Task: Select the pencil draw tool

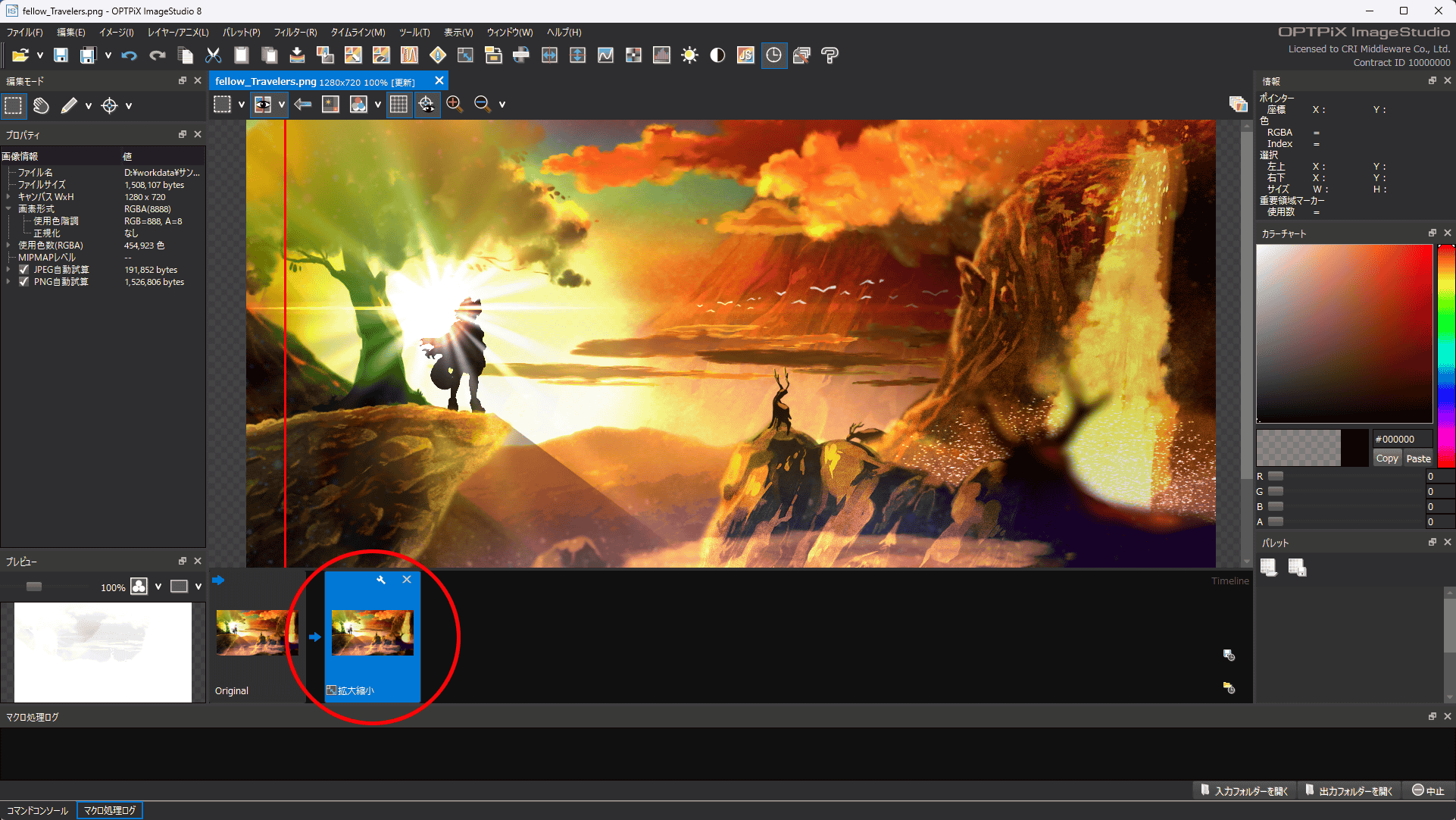Action: point(69,106)
